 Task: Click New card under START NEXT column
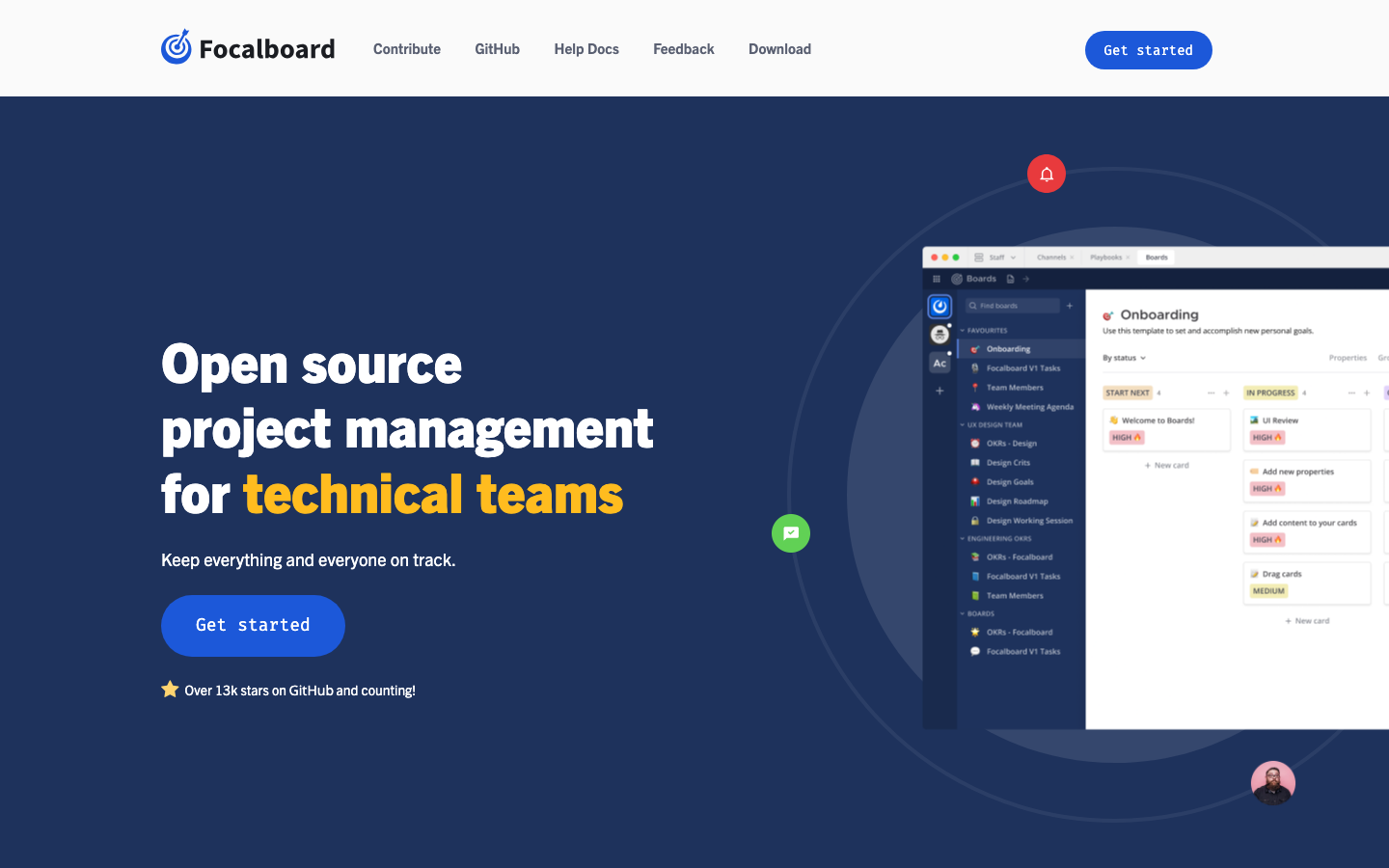coord(1167,465)
